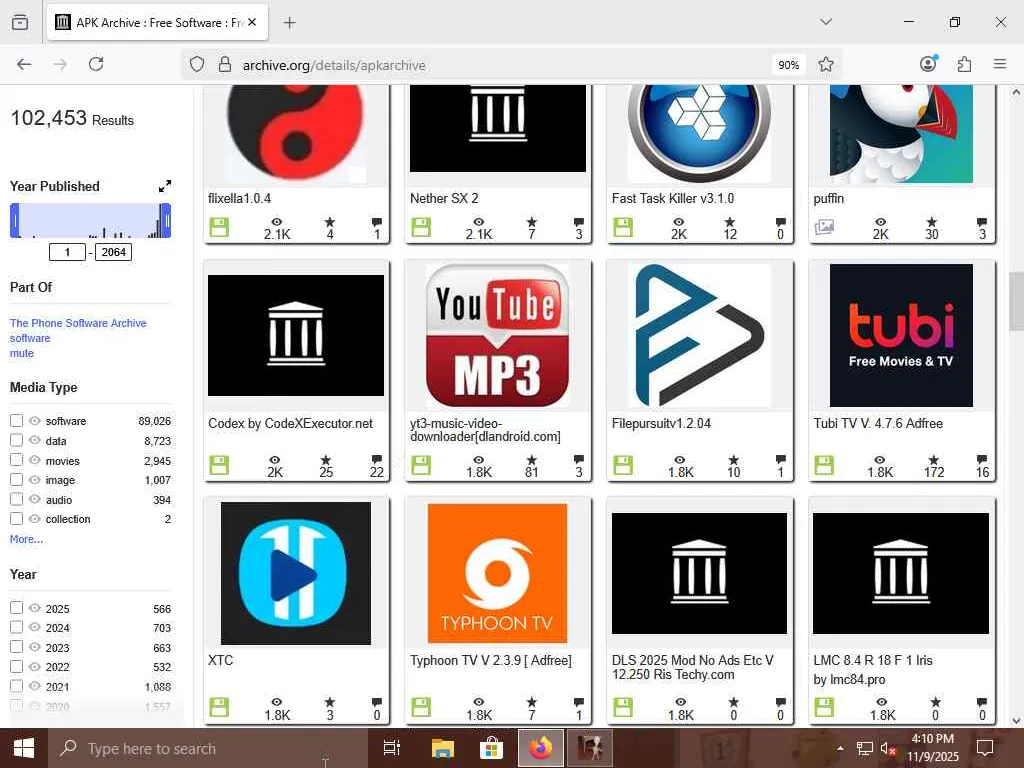Screen dimensions: 1024x768
Task: Bookmark this page with the star icon
Action: coord(825,64)
